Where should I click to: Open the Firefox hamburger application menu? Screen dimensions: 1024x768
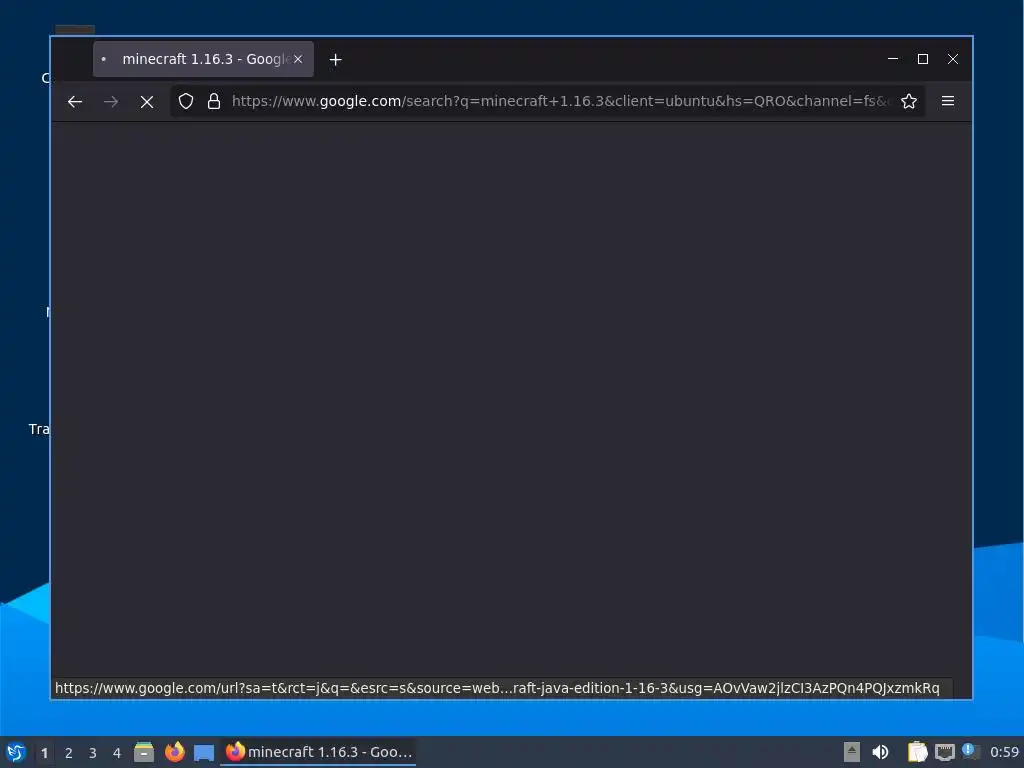click(x=948, y=101)
